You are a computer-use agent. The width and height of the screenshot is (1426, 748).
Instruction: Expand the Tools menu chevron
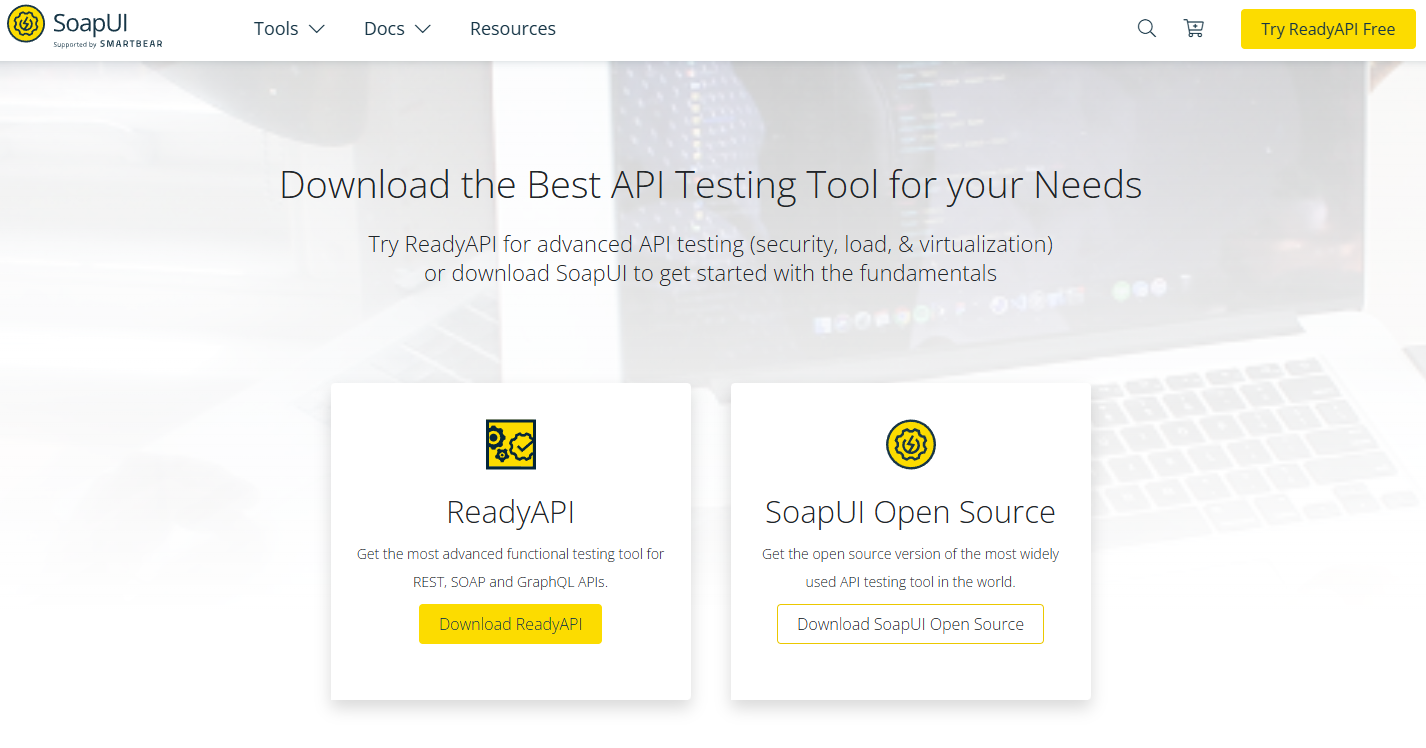tap(317, 29)
